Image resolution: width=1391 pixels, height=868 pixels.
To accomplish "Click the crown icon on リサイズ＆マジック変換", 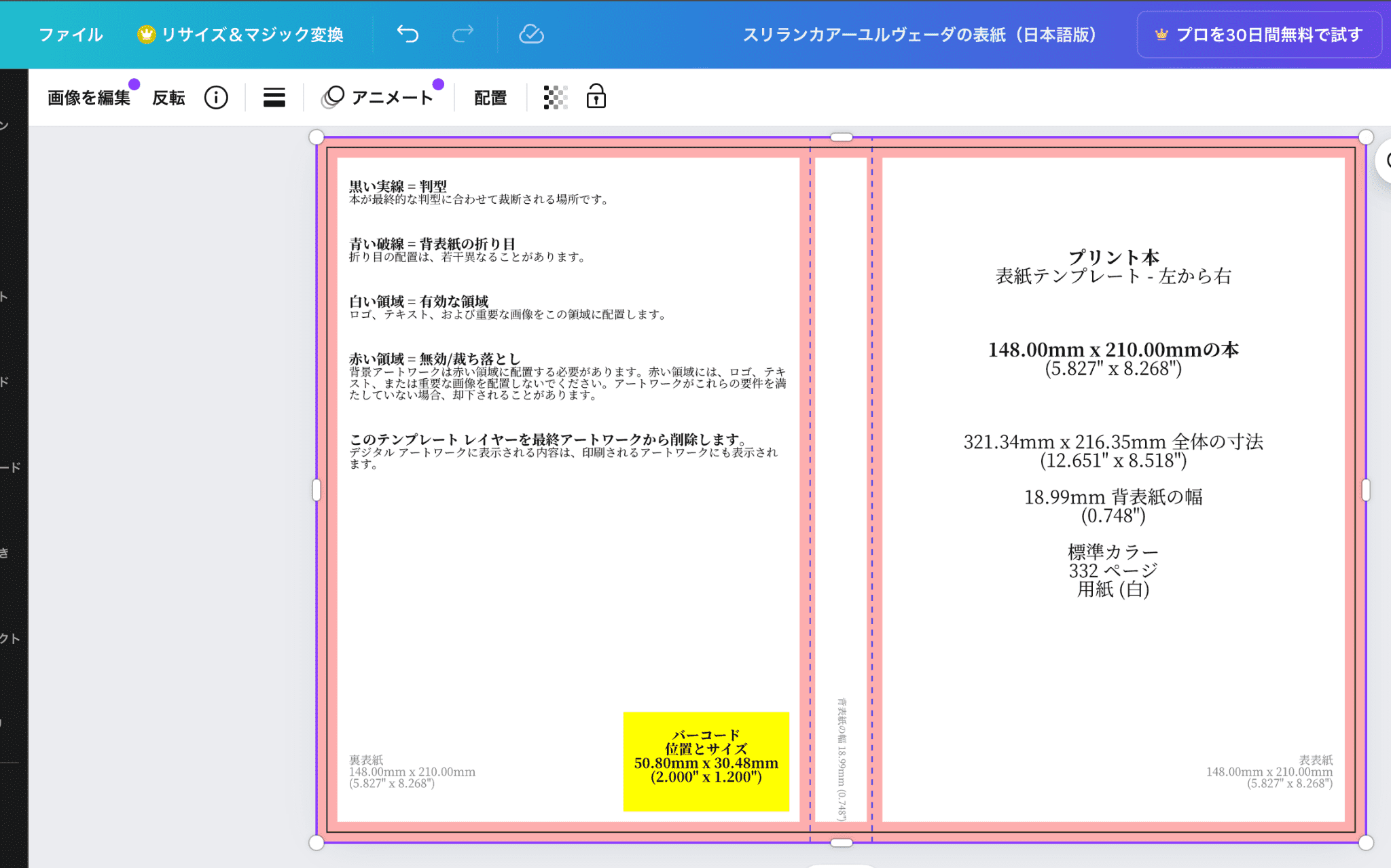I will tap(146, 34).
